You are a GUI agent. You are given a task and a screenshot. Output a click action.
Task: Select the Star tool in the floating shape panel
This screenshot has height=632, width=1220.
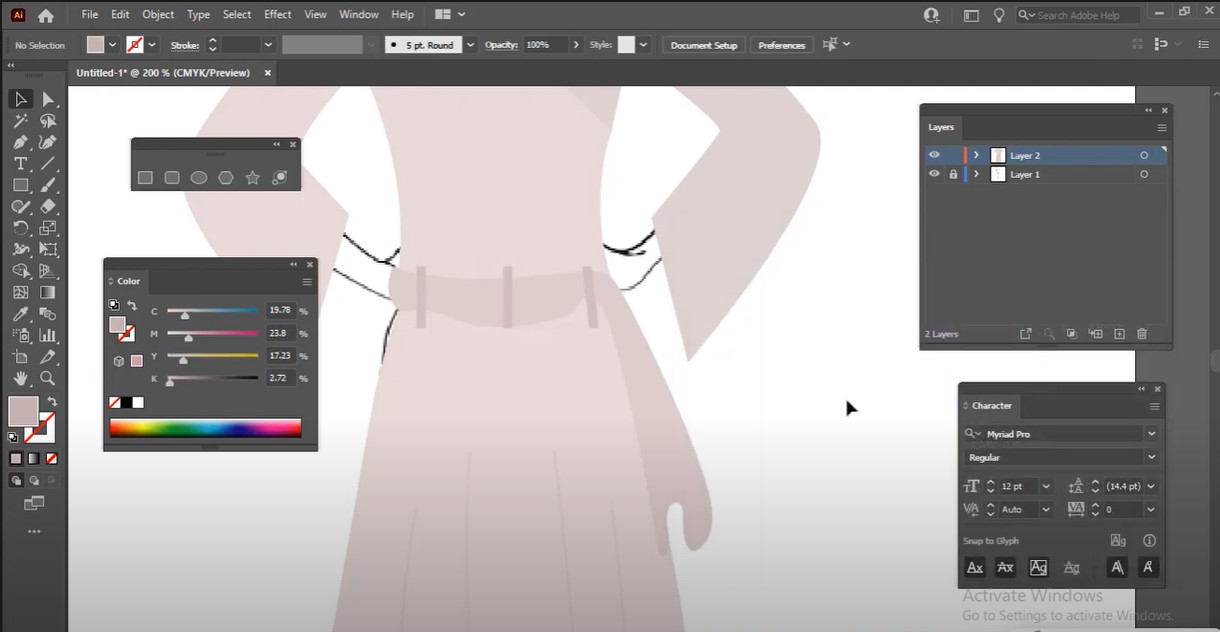253,178
